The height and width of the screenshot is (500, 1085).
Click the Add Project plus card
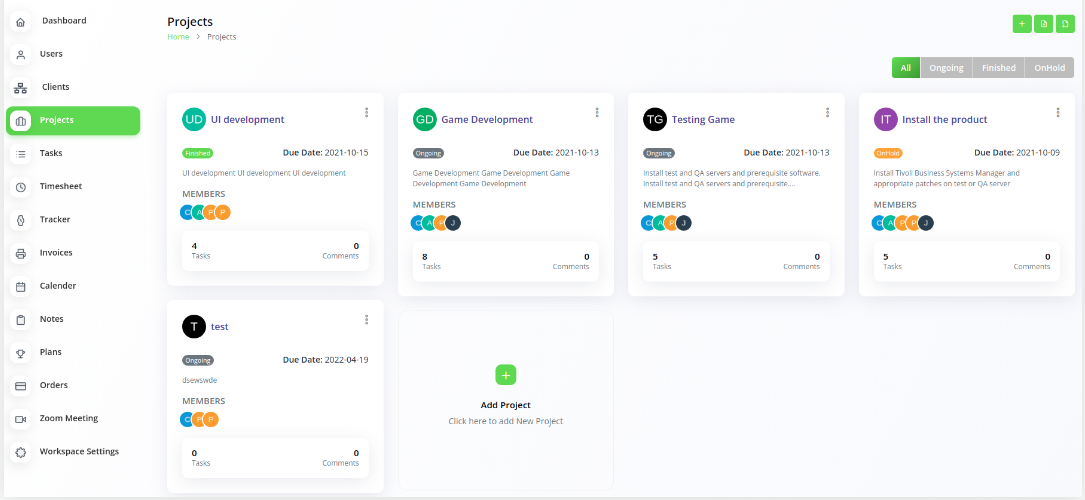[505, 375]
